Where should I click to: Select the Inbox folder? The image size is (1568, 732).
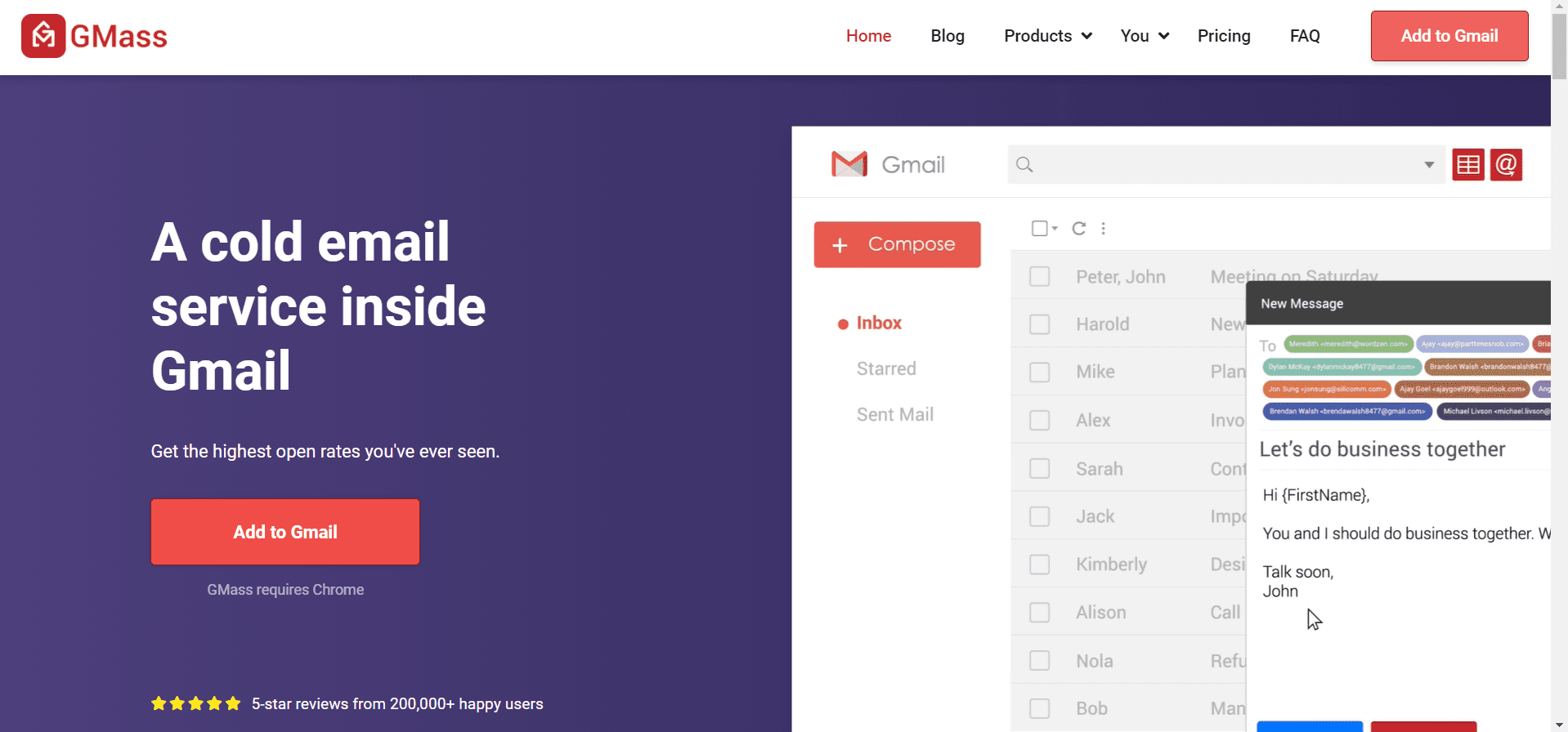pos(879,323)
